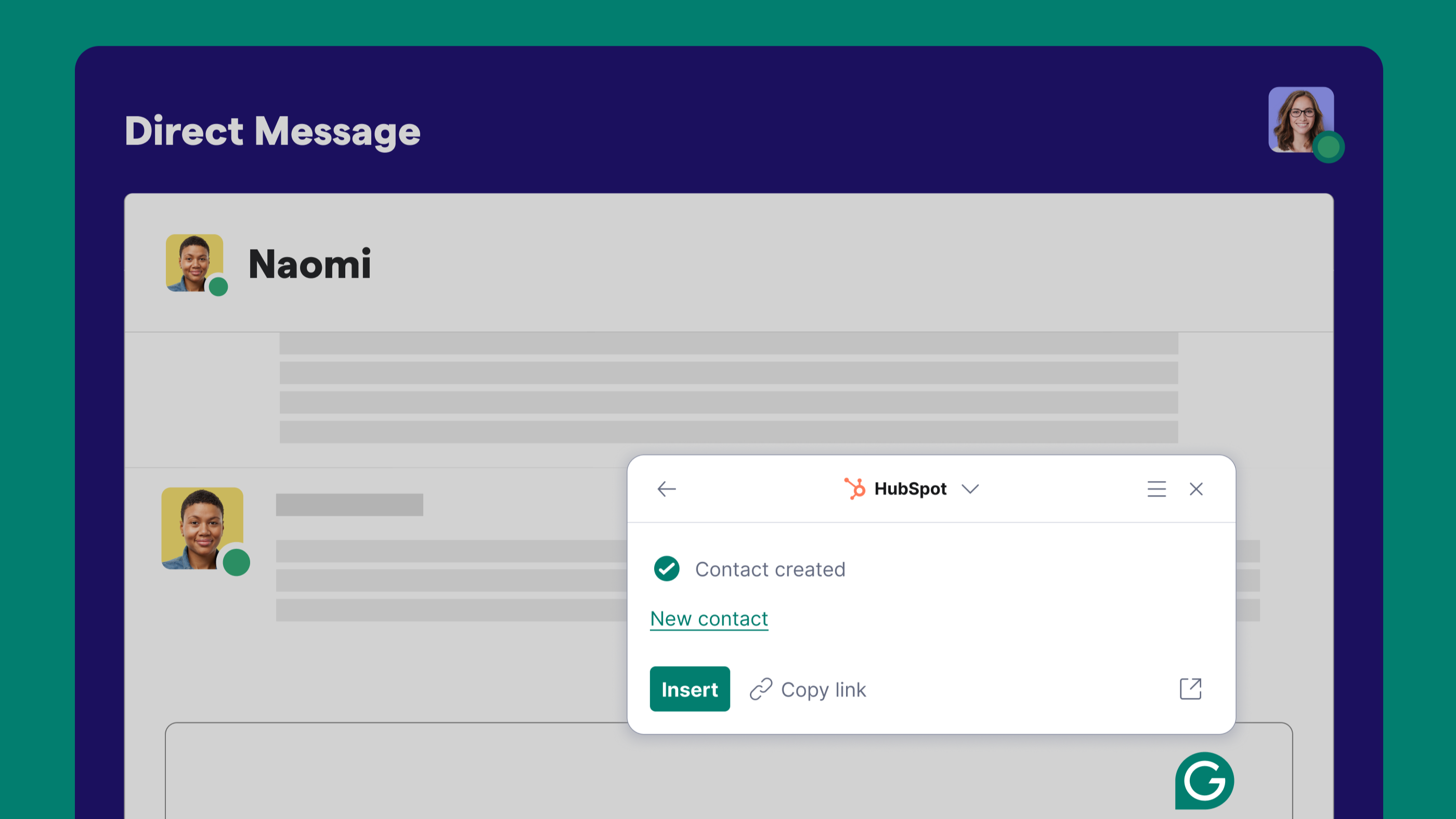
Task: Copy link to the new contact
Action: [808, 690]
